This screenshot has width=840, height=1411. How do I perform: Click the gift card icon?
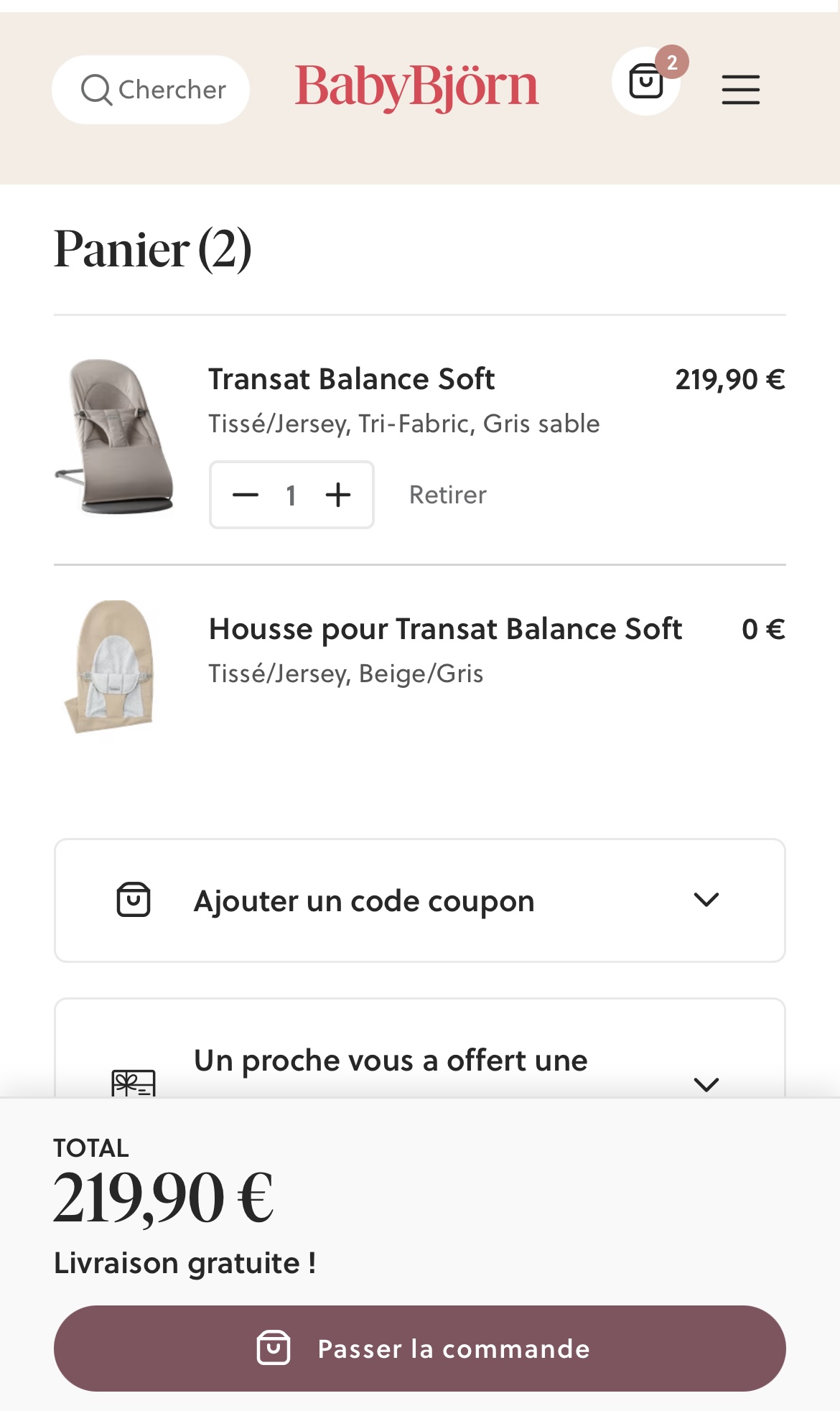(x=134, y=1083)
